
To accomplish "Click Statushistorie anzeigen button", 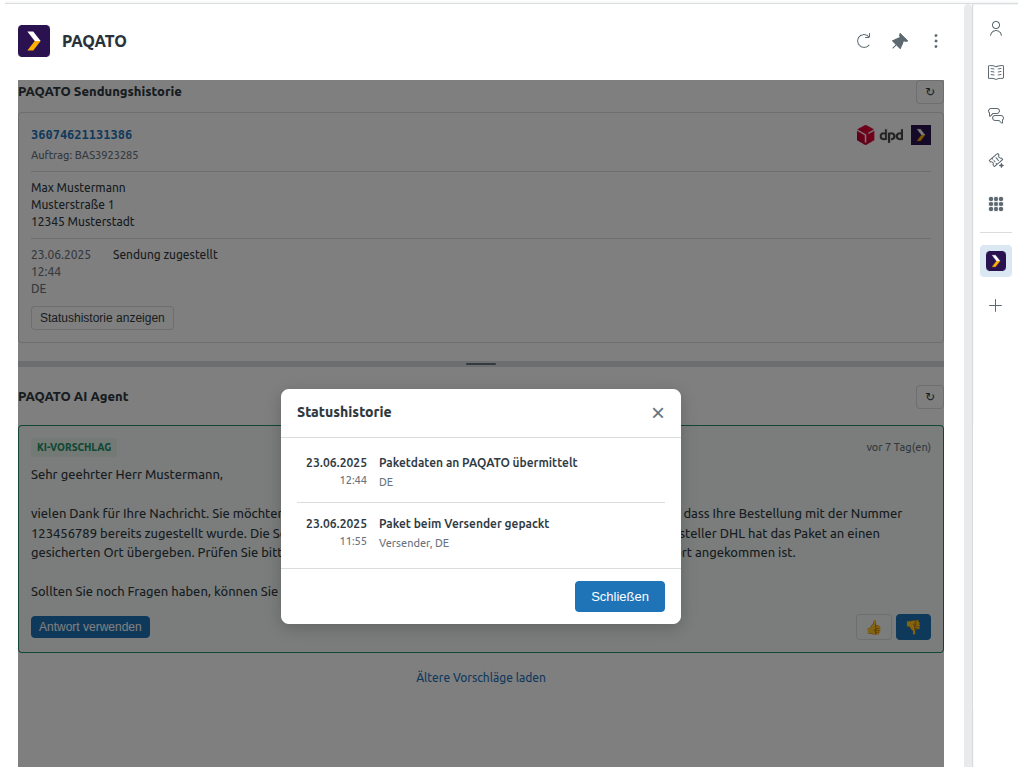I will (x=103, y=318).
